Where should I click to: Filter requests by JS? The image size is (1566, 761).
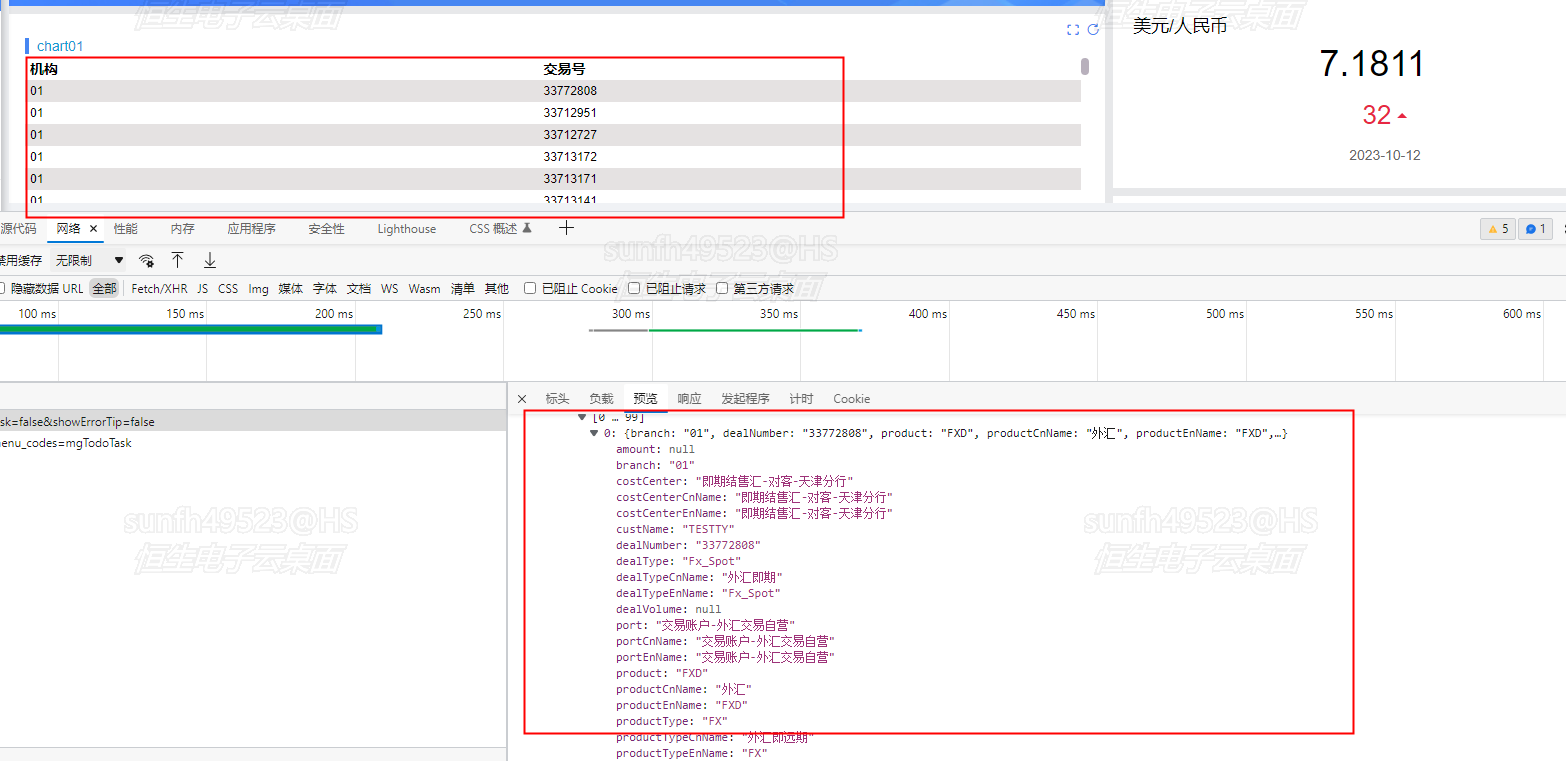point(202,288)
